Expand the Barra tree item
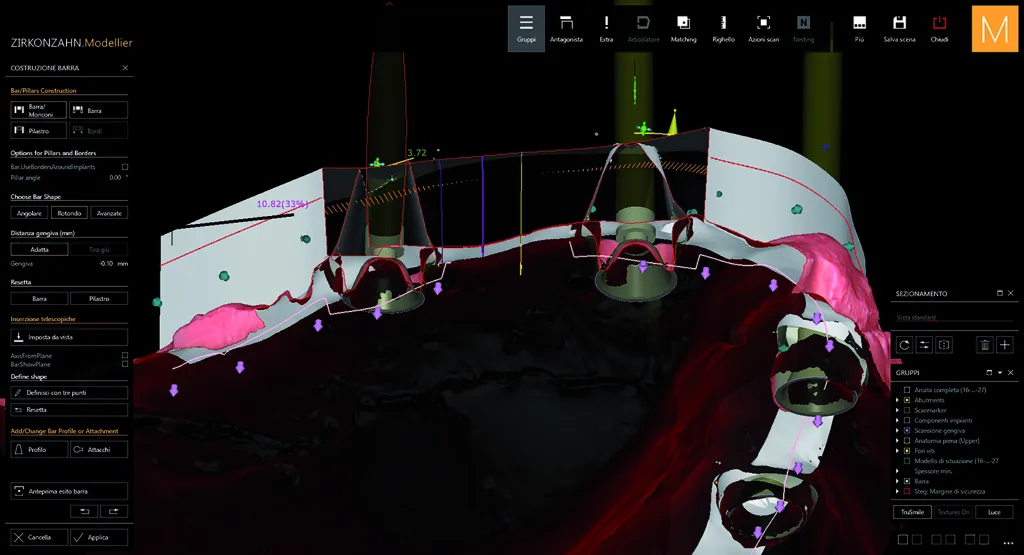Viewport: 1024px width, 555px height. pos(897,481)
